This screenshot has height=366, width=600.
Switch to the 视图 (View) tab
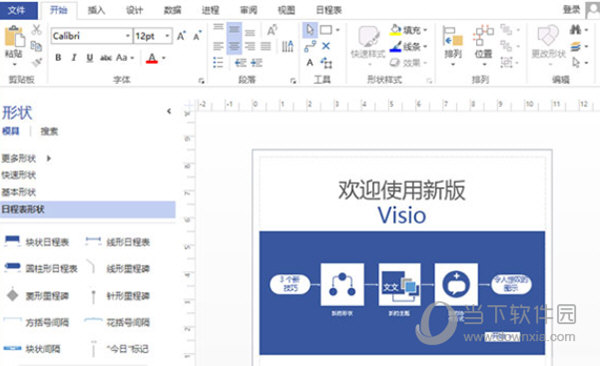coord(286,10)
